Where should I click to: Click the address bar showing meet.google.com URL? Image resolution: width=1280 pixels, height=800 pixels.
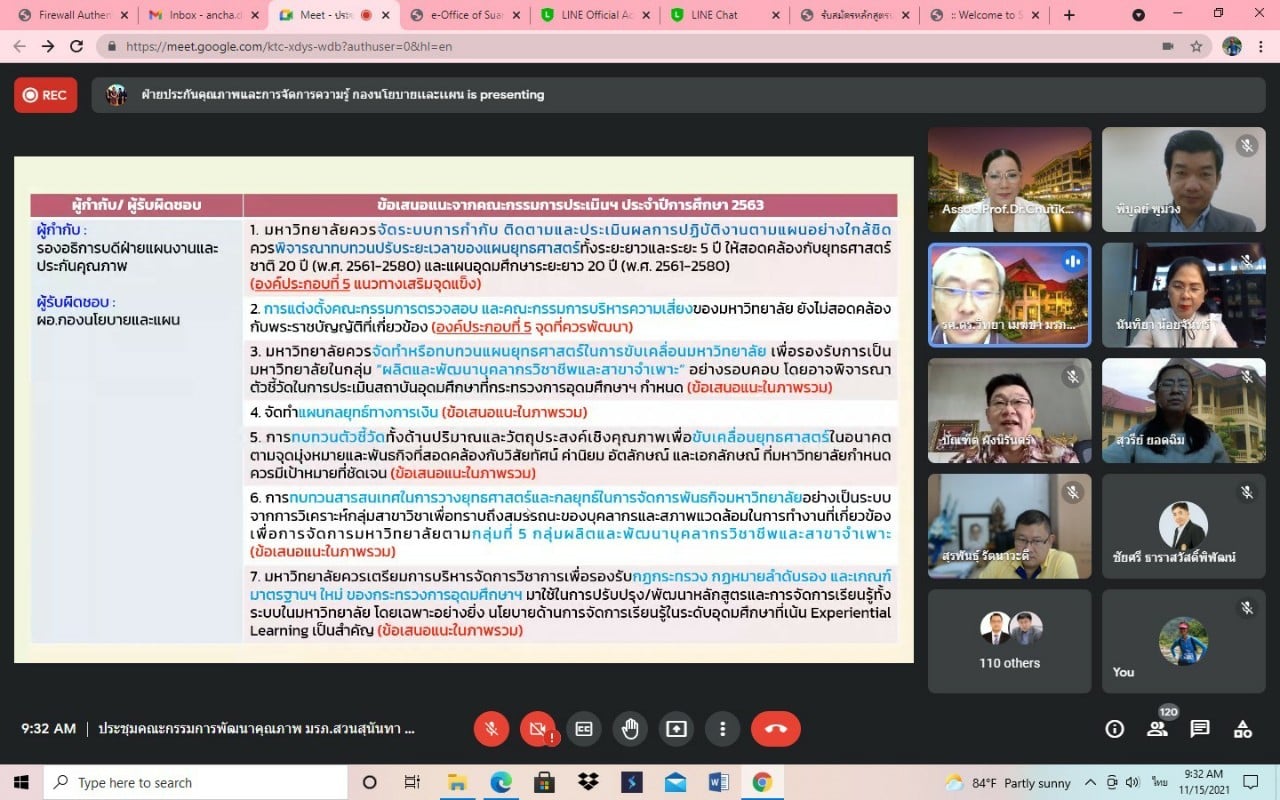click(x=600, y=46)
